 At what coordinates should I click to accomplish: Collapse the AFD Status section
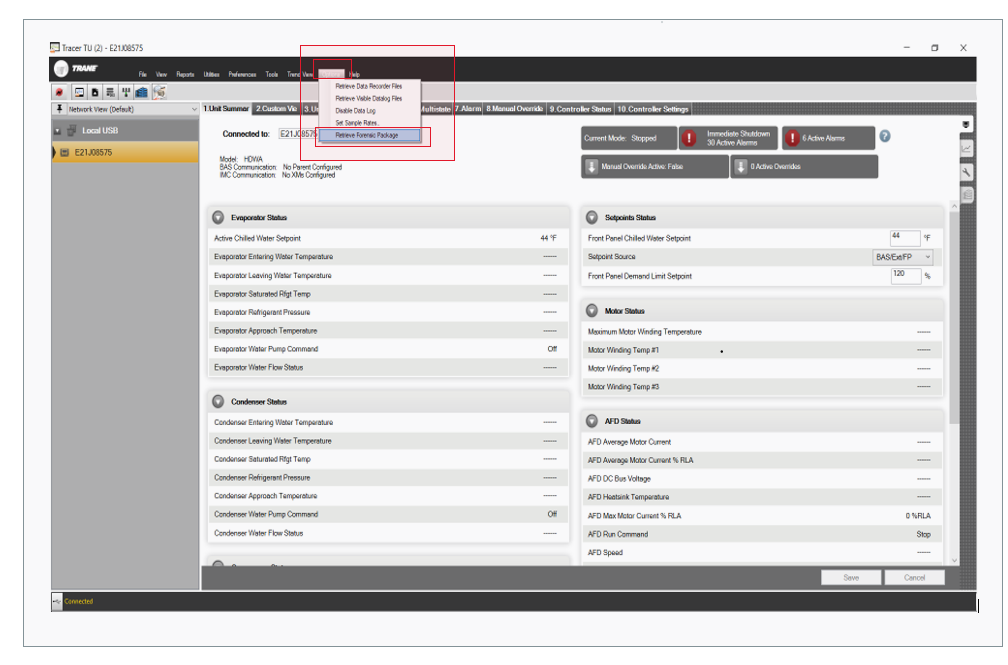tap(591, 421)
